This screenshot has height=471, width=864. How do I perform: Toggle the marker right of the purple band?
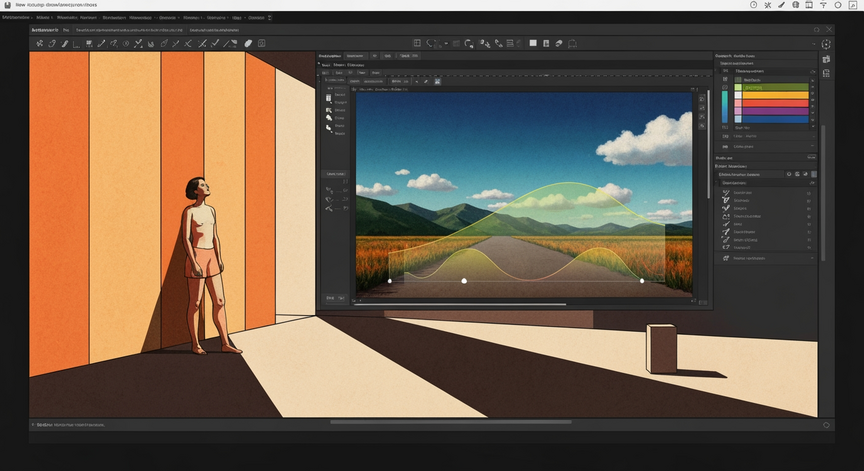[812, 111]
